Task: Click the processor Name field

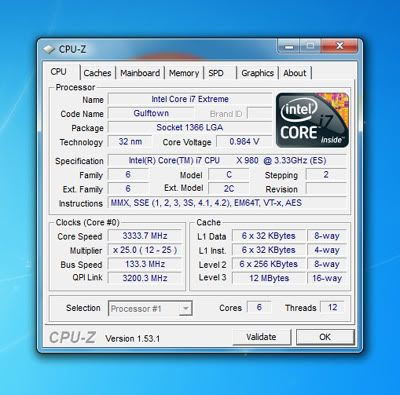Action: tap(190, 99)
